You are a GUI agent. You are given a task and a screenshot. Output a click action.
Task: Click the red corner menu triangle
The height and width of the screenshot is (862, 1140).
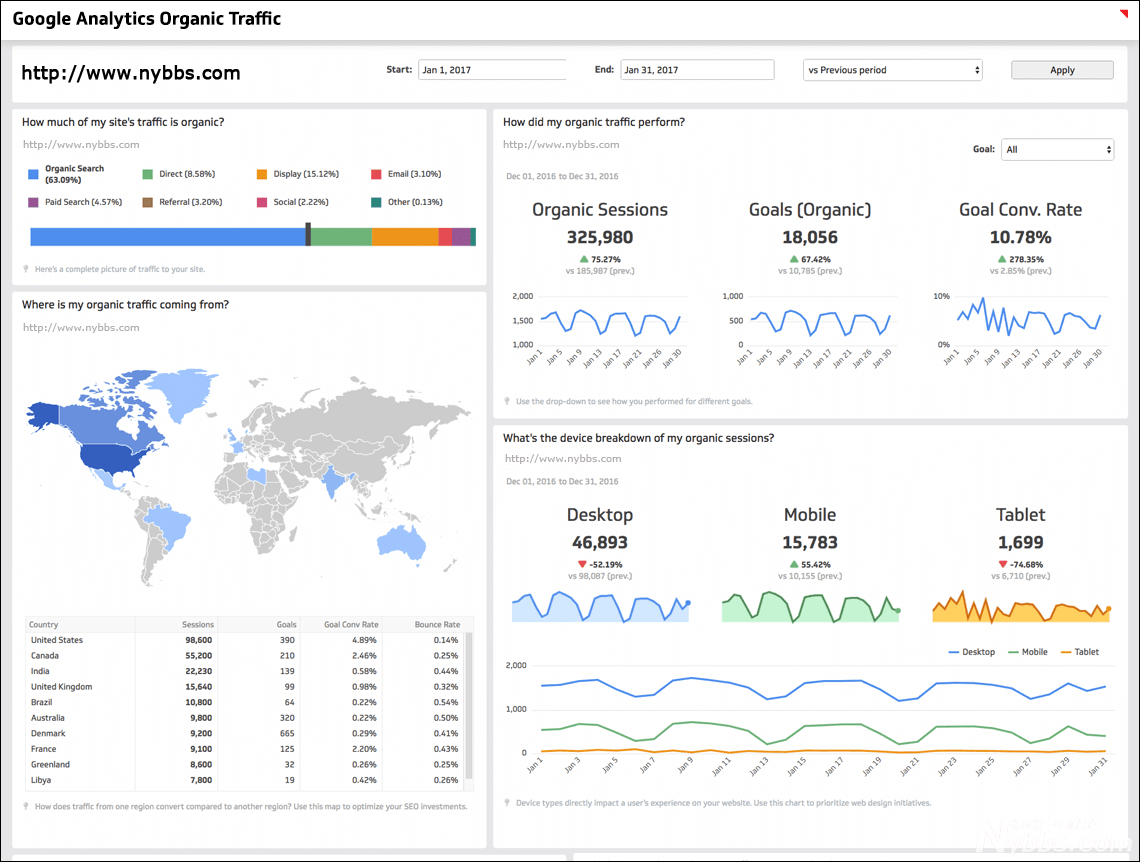click(x=1123, y=13)
